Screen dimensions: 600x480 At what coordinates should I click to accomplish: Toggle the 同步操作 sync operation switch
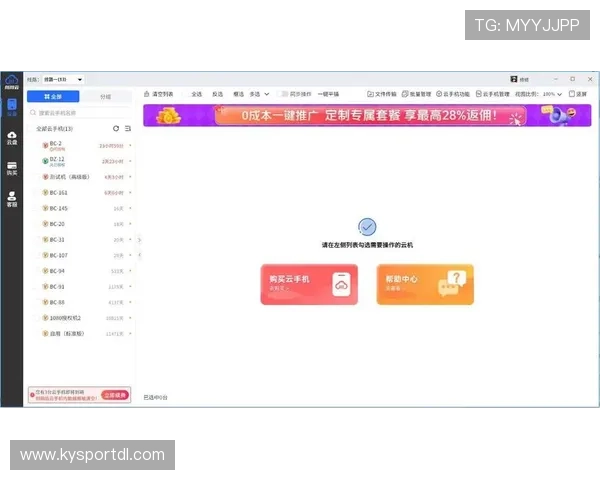click(284, 94)
